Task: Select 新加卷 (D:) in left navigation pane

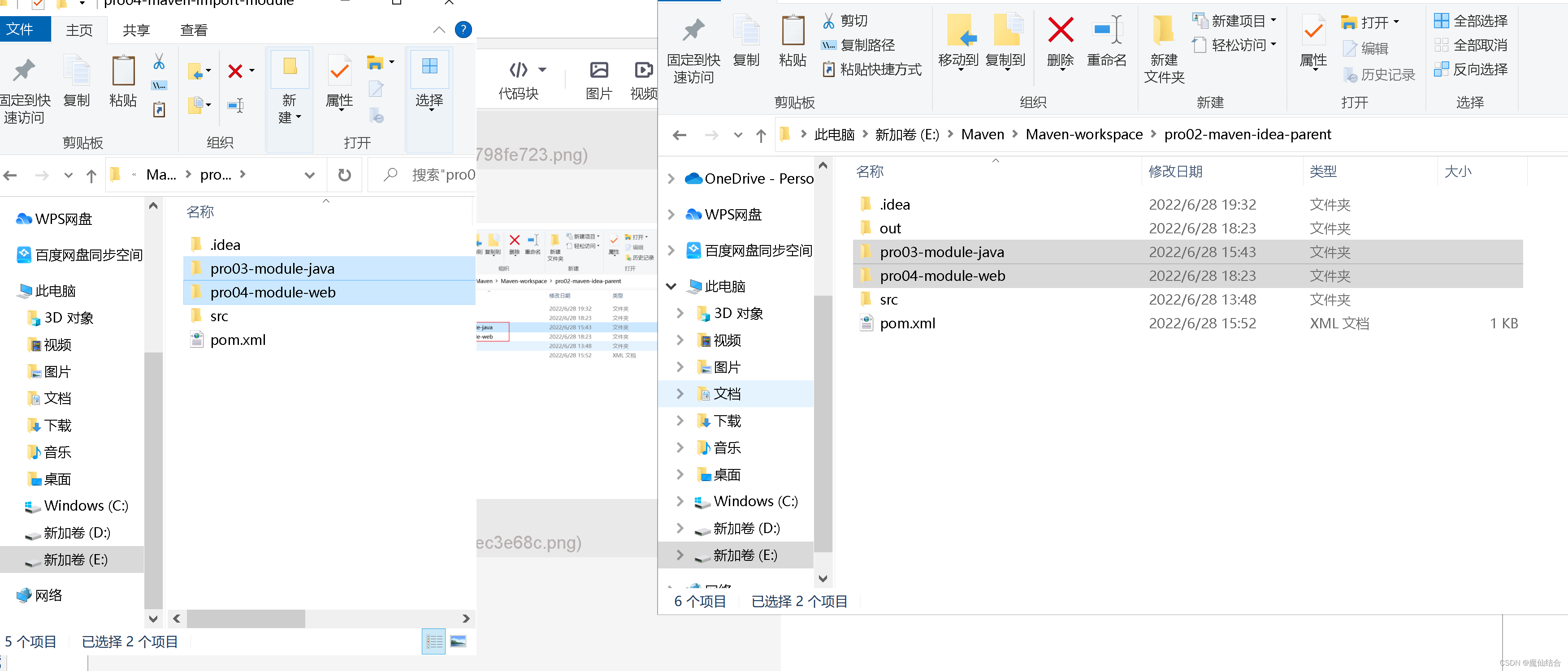Action: pyautogui.click(x=72, y=533)
